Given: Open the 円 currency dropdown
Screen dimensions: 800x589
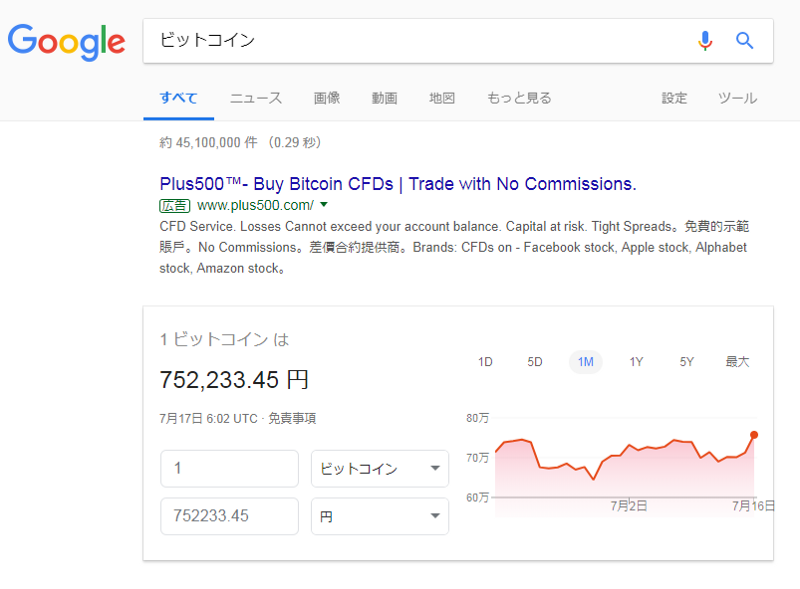Looking at the screenshot, I should [380, 516].
